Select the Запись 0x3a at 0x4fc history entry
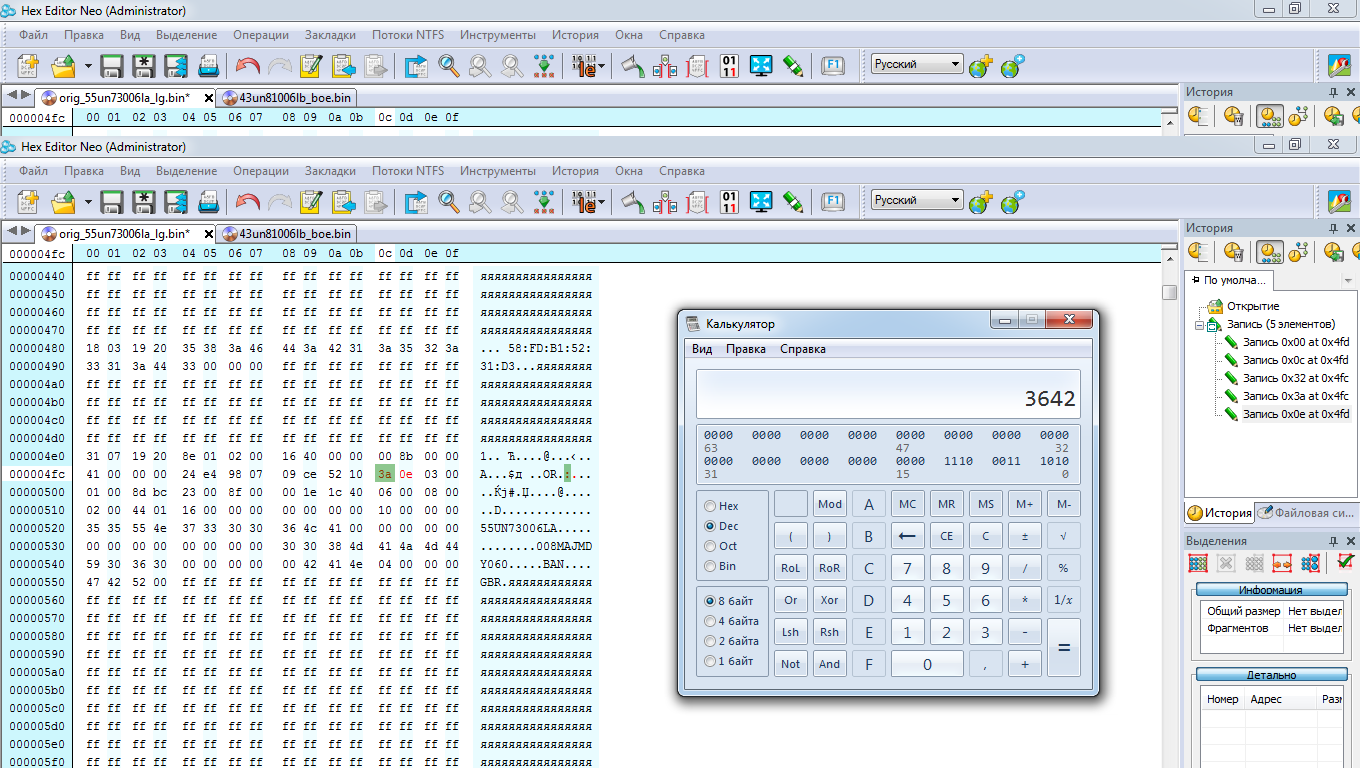Screen dimensions: 1360x768 [x=1295, y=396]
